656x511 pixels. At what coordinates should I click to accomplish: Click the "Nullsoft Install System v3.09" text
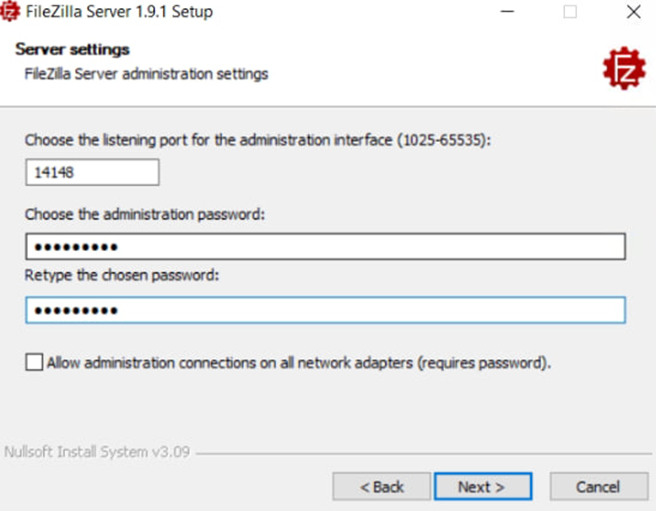tap(98, 451)
